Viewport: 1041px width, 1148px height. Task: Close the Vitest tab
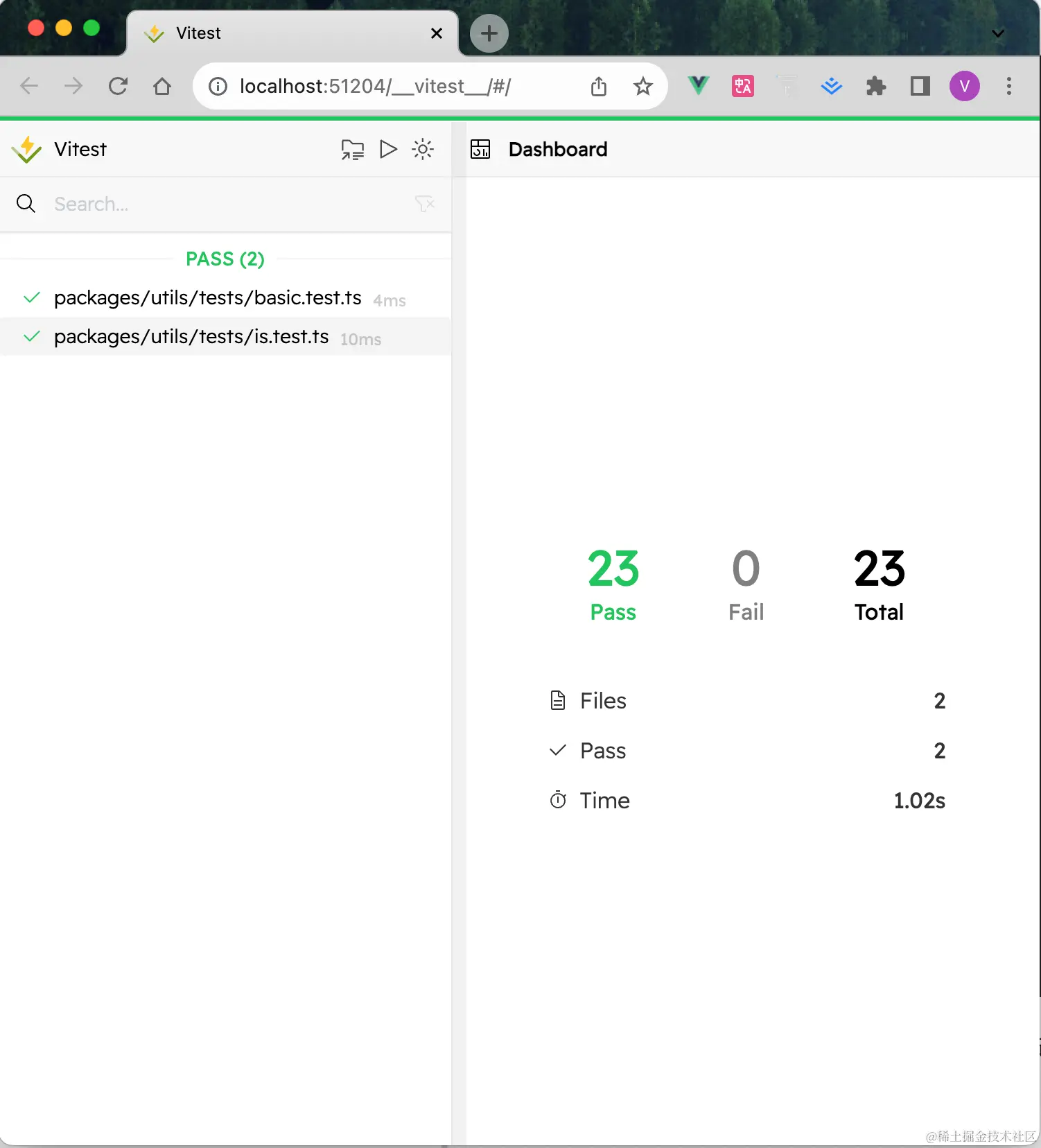click(437, 33)
